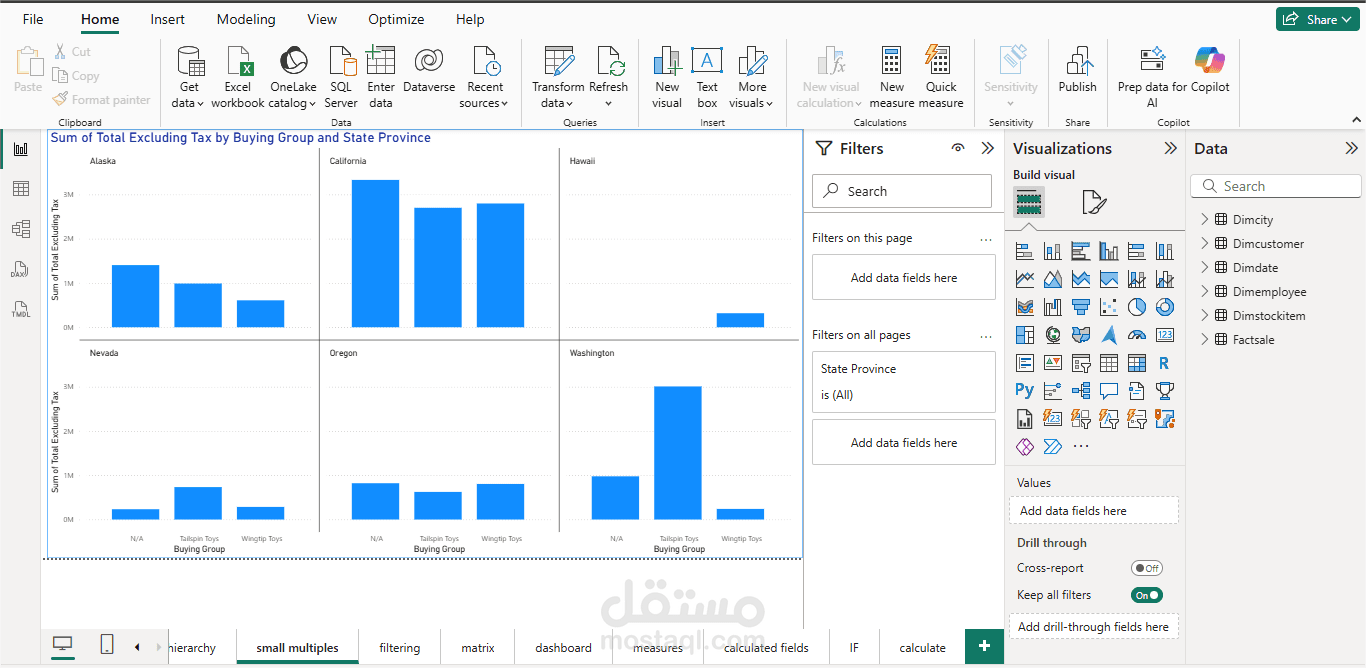Viewport: 1366px width, 668px height.
Task: Expand the Dimcity table
Action: pos(1204,219)
